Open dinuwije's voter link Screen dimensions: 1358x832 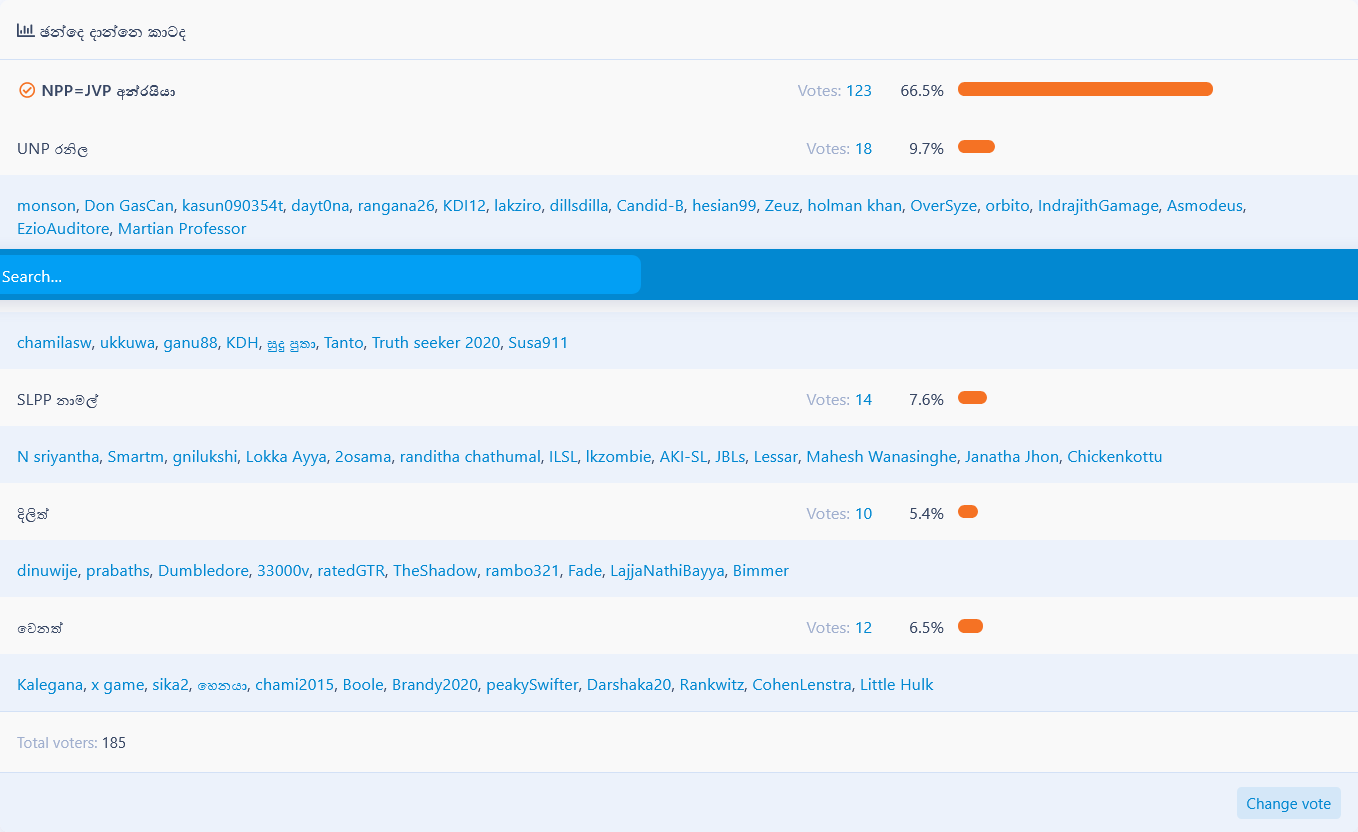pos(47,571)
